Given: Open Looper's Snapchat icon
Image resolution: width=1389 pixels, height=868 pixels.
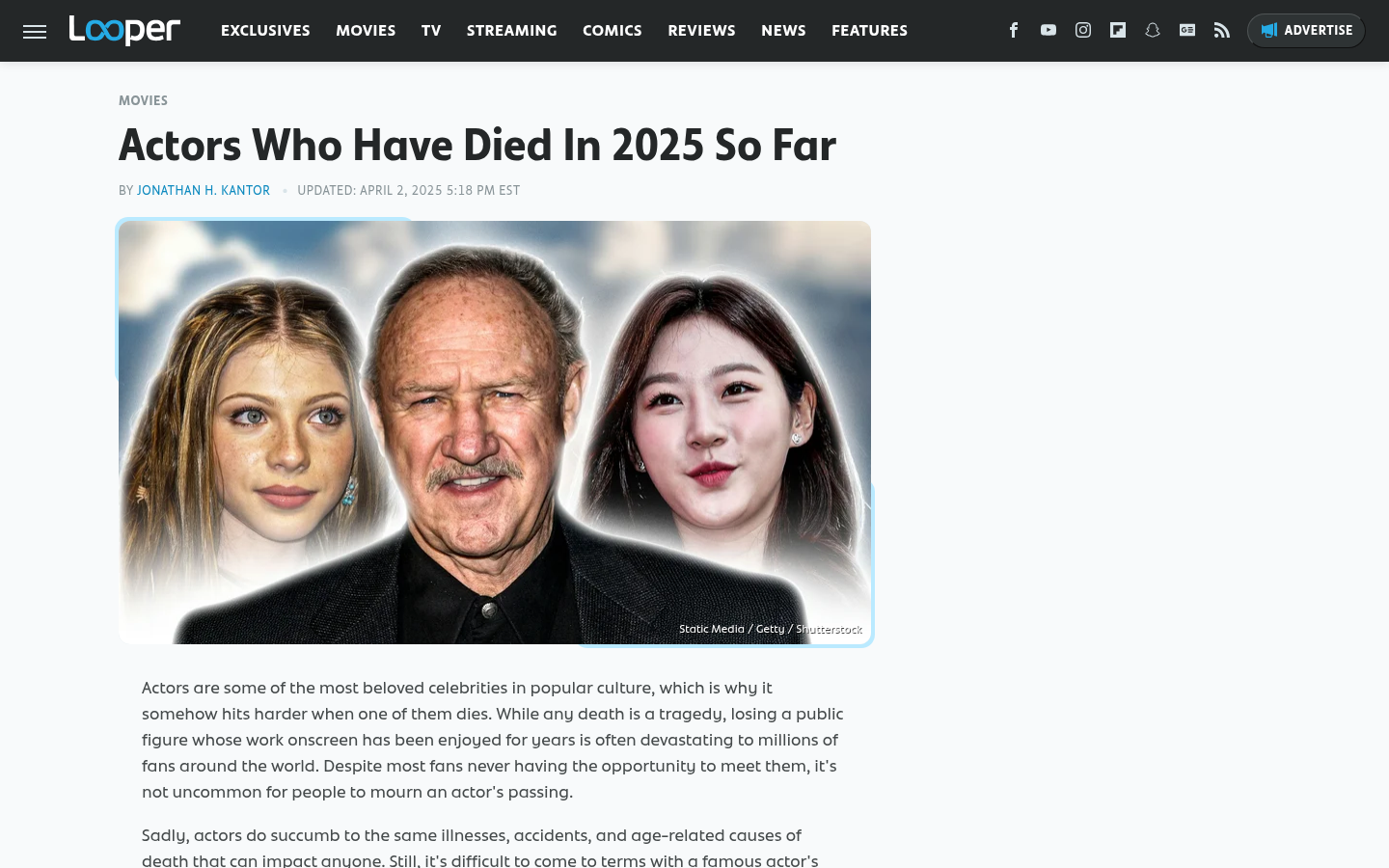Looking at the screenshot, I should click(x=1153, y=30).
